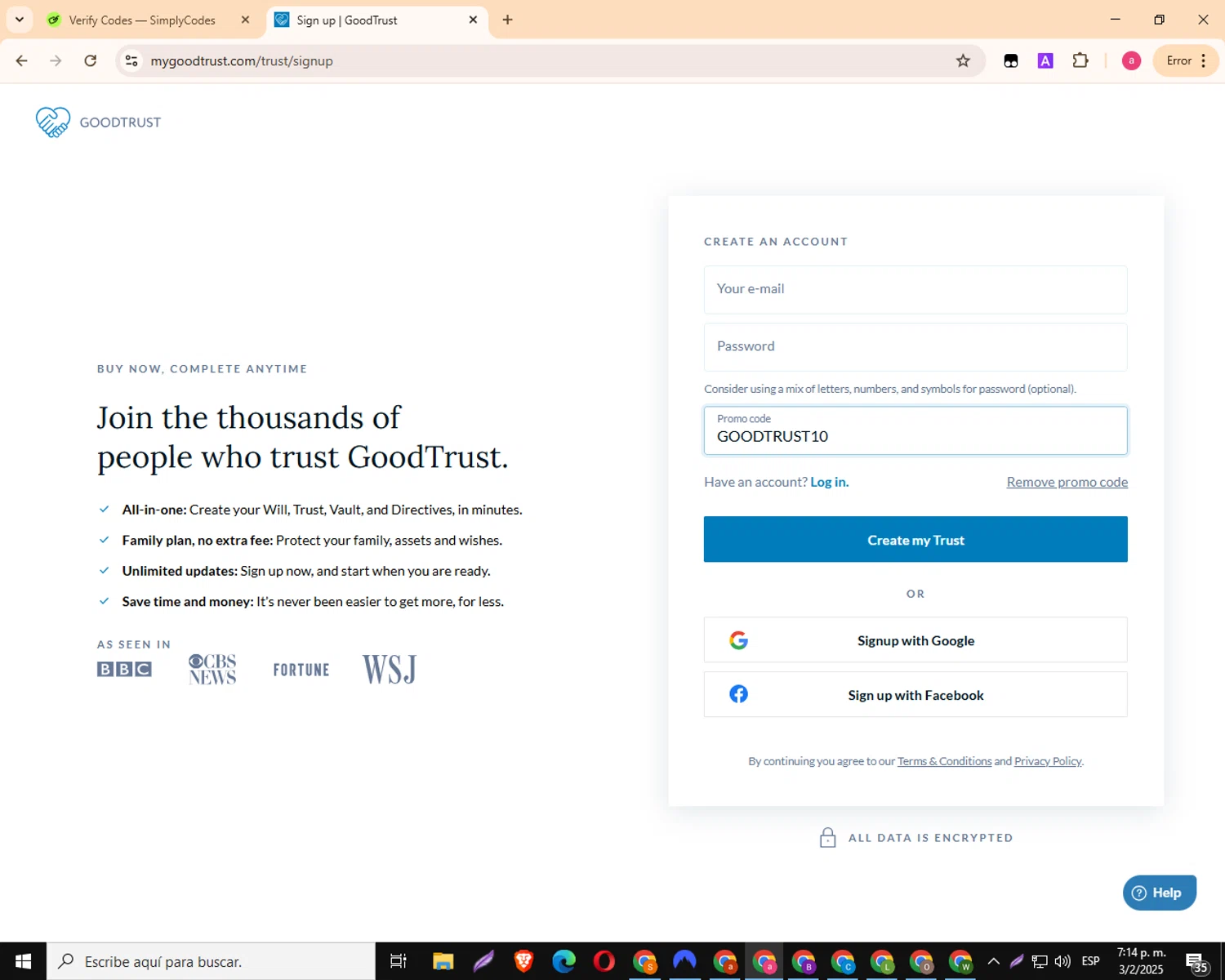Click the Windows taskbar search box
The width and height of the screenshot is (1225, 980).
click(211, 961)
